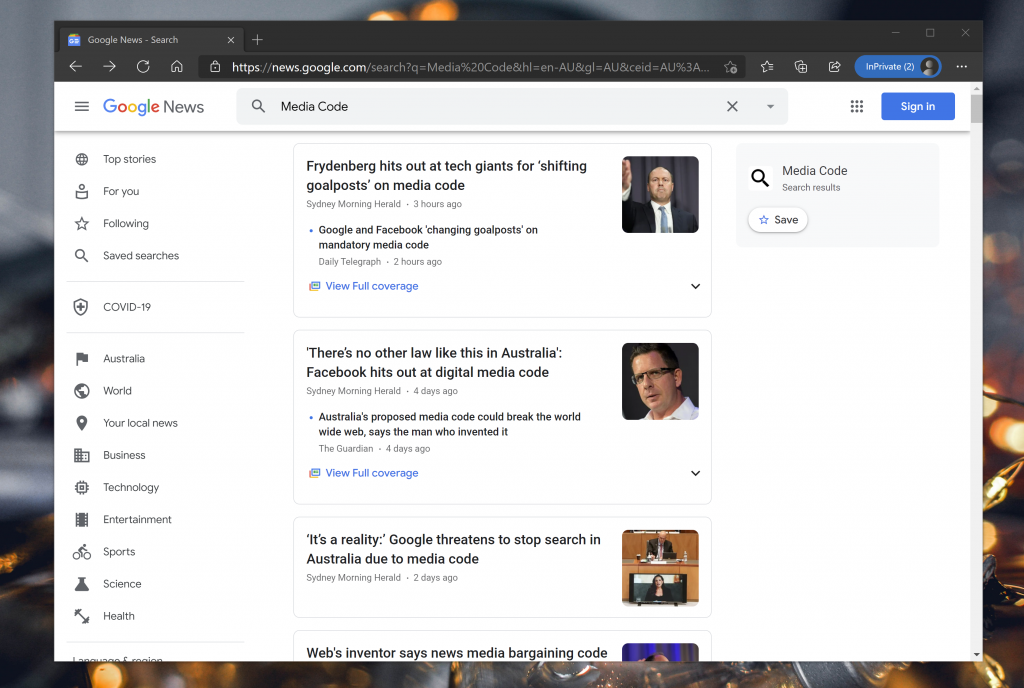The width and height of the screenshot is (1024, 688).
Task: Click the address bar URL
Action: point(470,67)
